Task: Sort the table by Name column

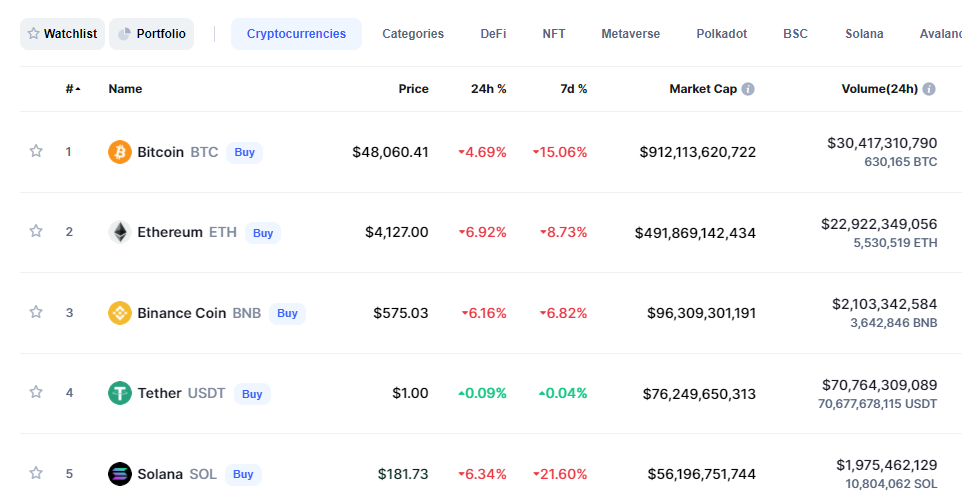Action: pos(125,89)
